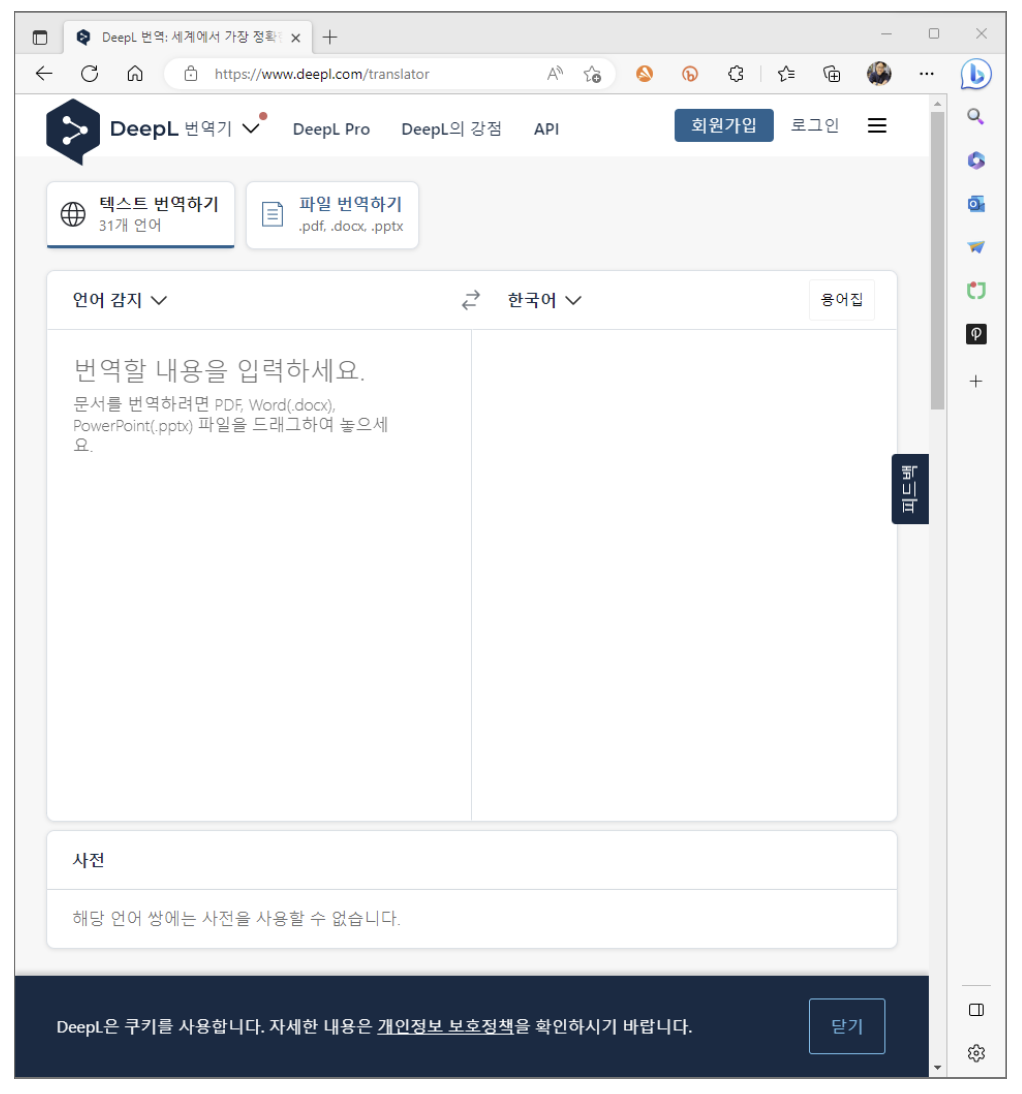Image resolution: width=1022 pixels, height=1094 pixels.
Task: Open the Favorites list icon
Action: point(786,73)
